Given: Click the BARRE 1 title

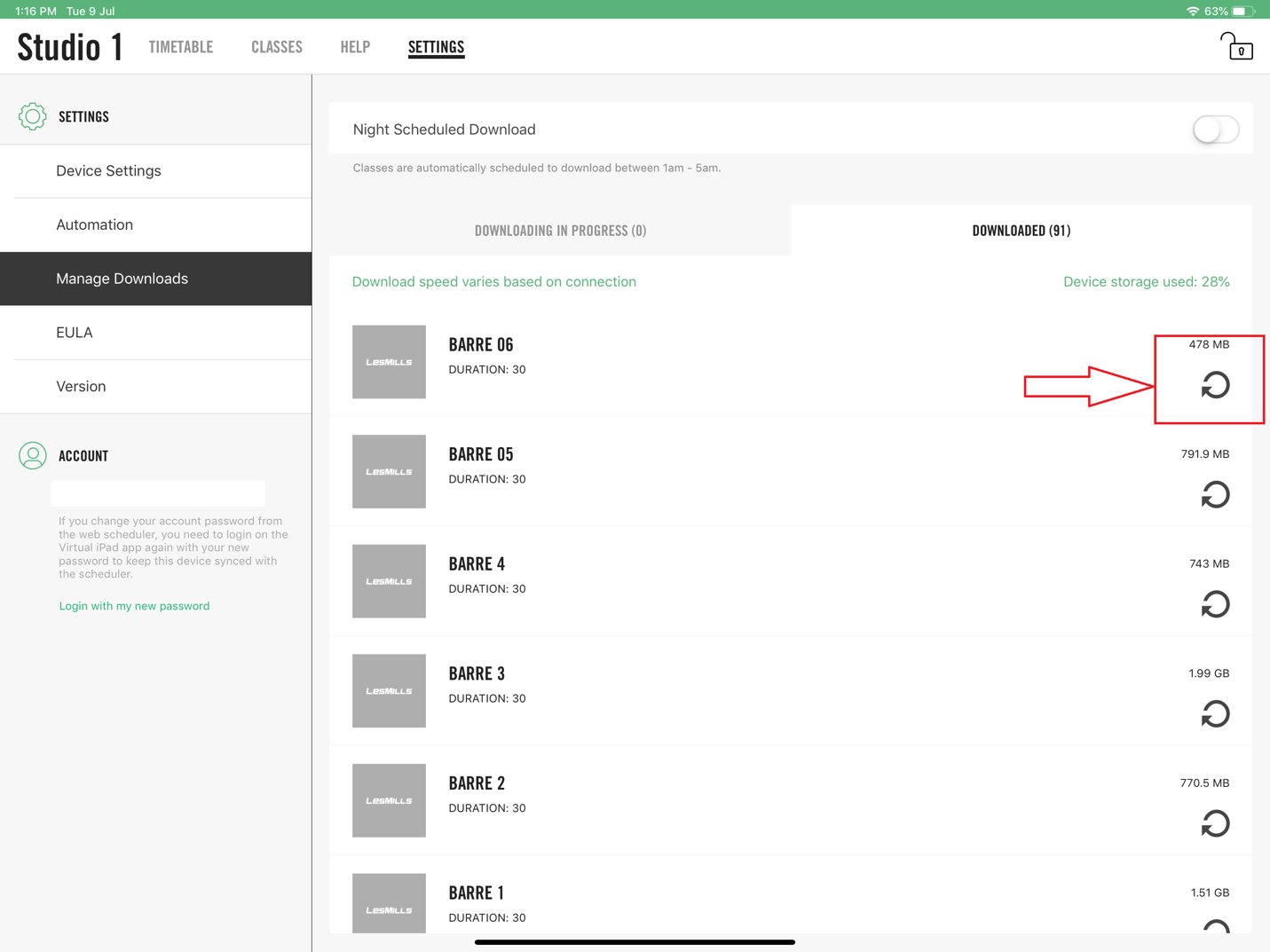Looking at the screenshot, I should pos(477,893).
